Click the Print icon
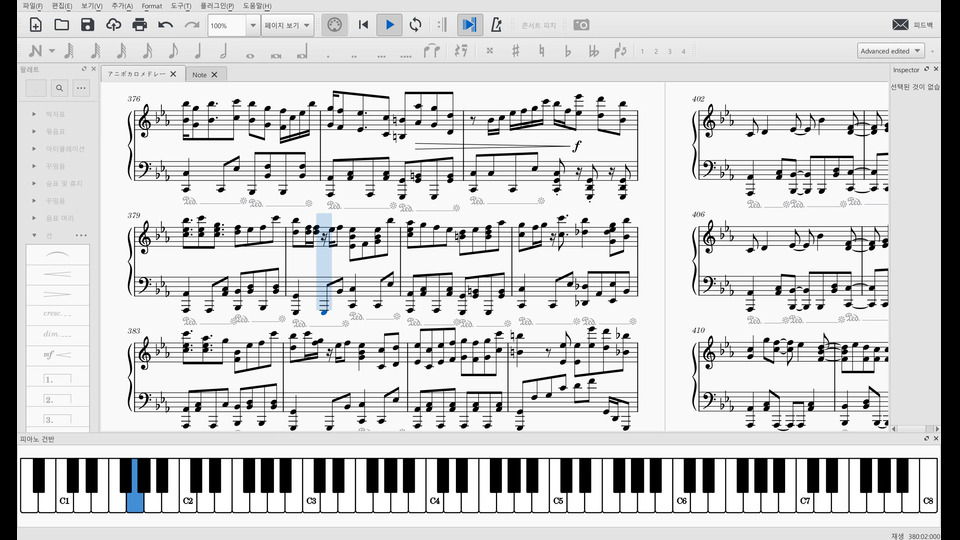Viewport: 960px width, 540px height. coord(140,24)
